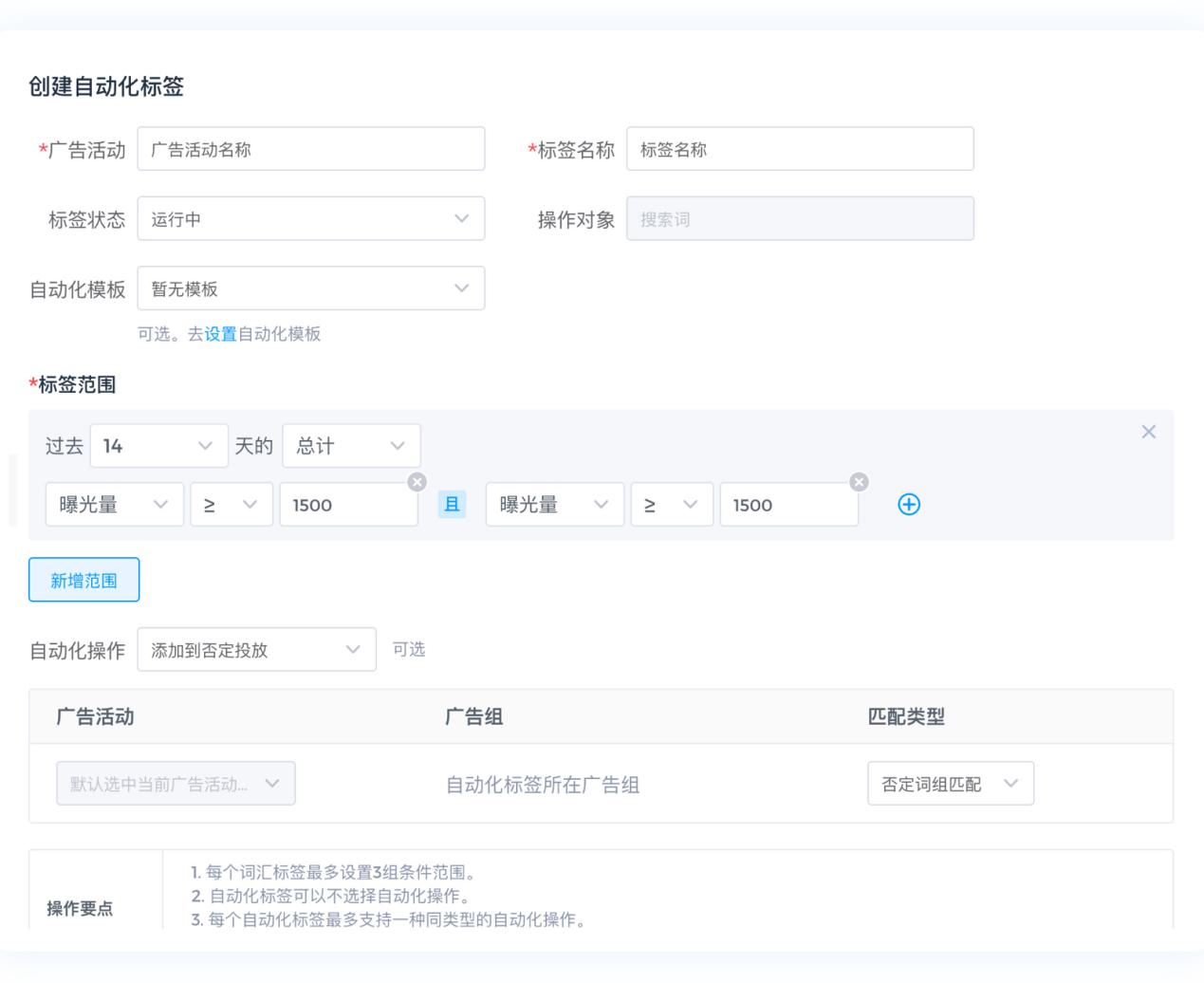The image size is (1204, 983).
Task: Toggle the 且 logic operator between conditions
Action: click(x=452, y=505)
